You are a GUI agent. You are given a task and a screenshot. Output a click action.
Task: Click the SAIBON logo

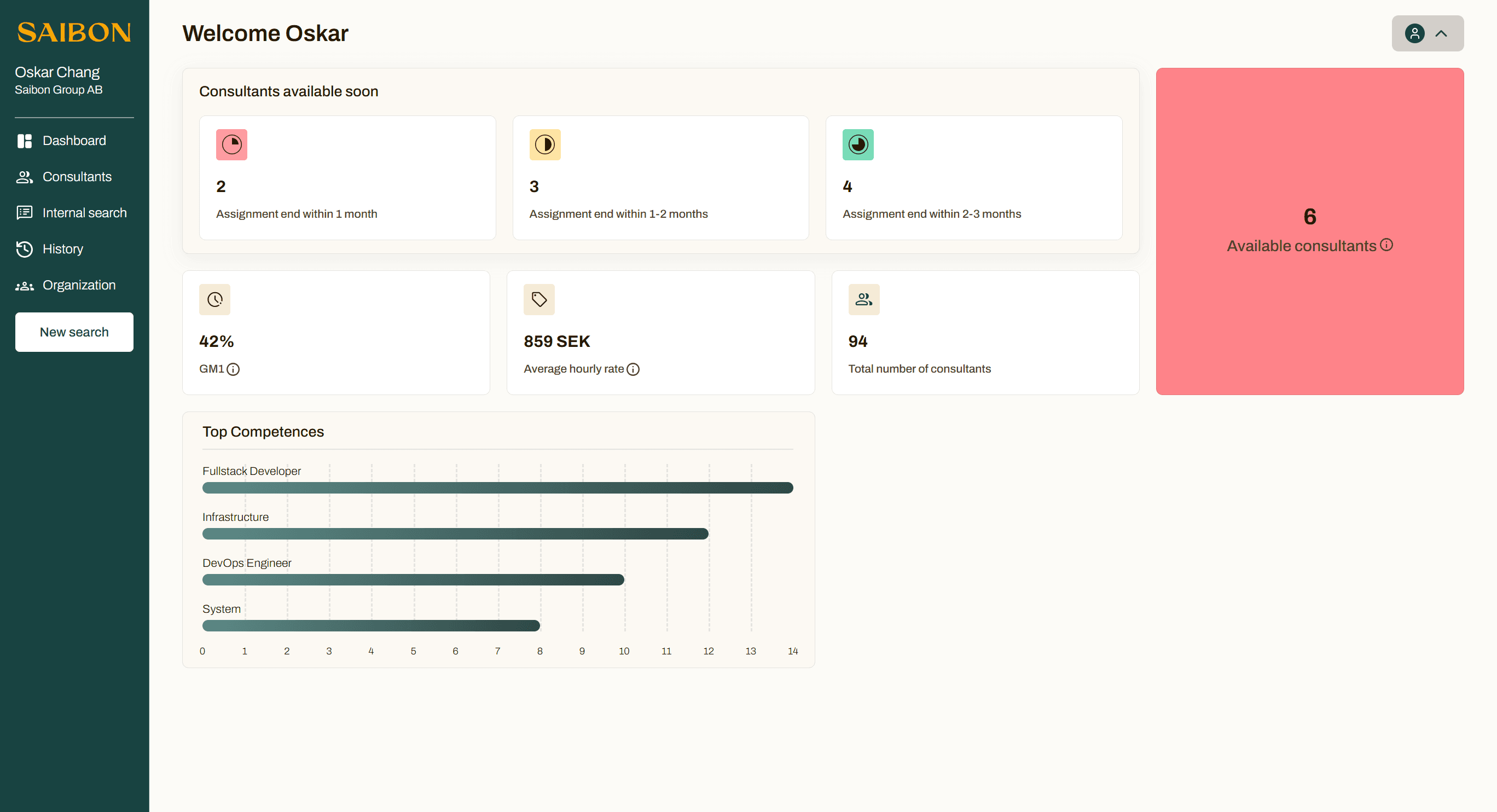point(74,32)
